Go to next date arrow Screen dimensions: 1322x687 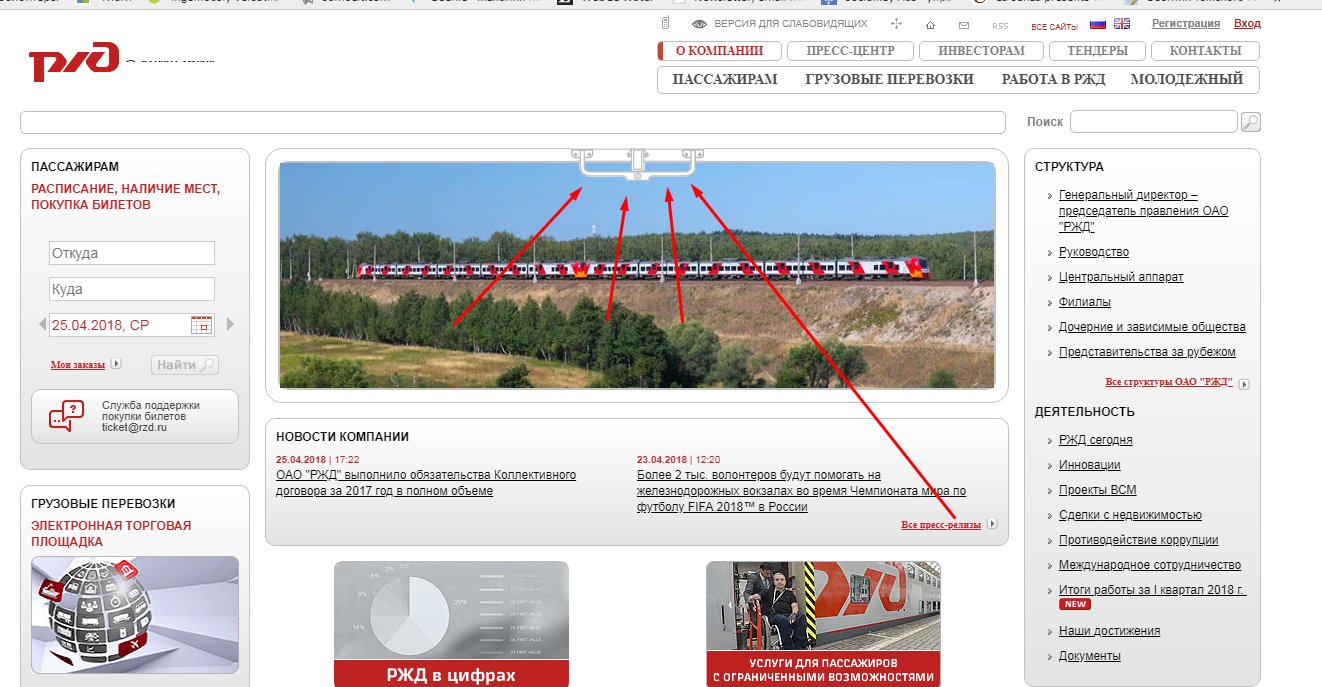click(231, 324)
